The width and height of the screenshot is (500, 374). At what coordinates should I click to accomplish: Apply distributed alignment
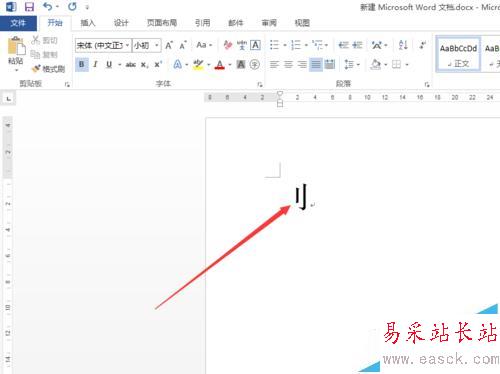tap(330, 64)
